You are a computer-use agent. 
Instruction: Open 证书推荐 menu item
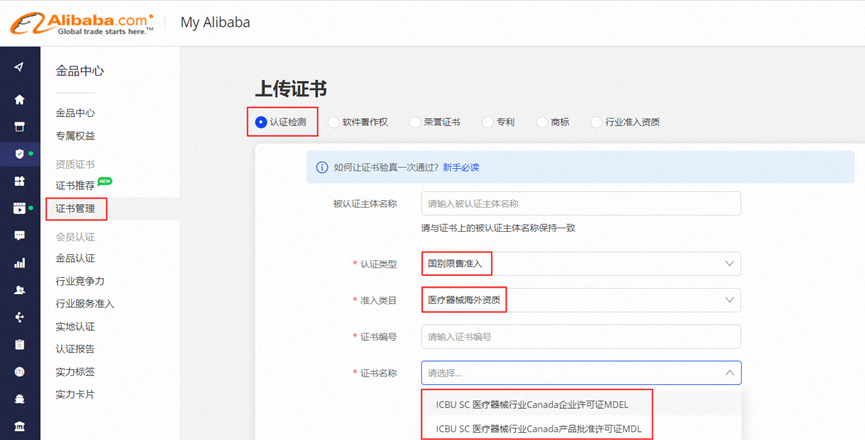(x=75, y=186)
